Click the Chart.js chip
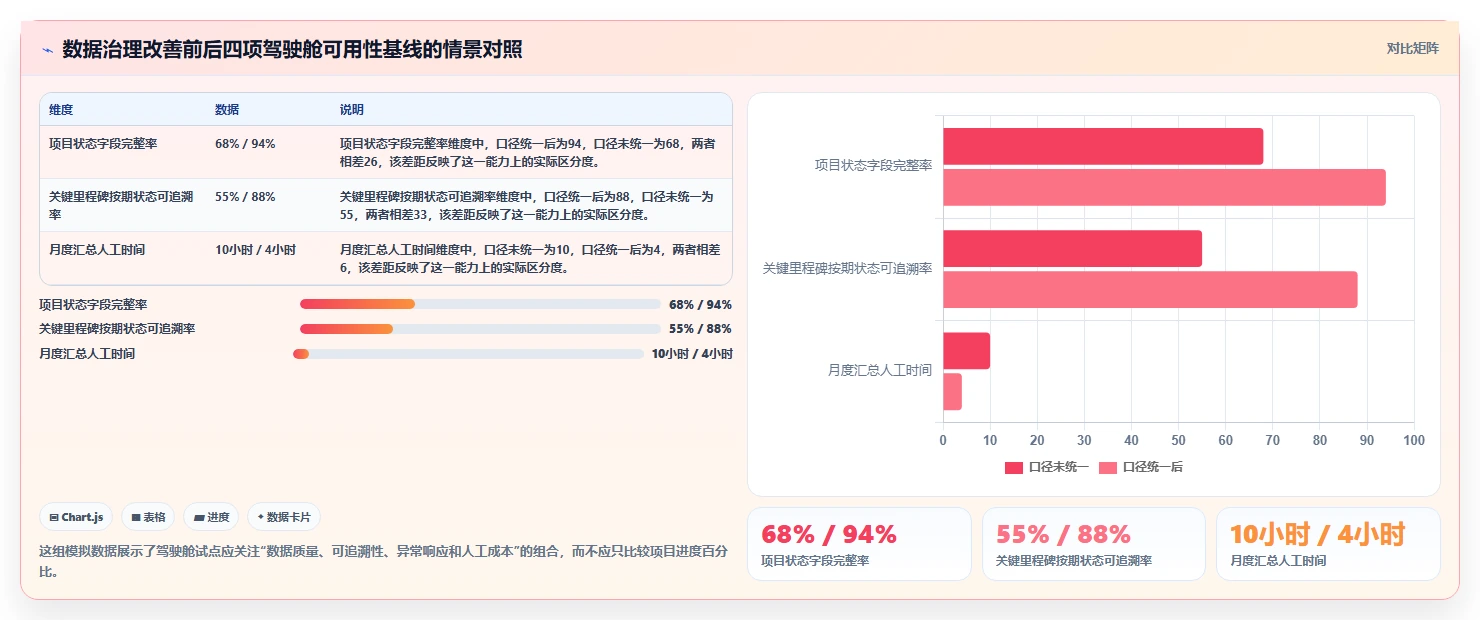The height and width of the screenshot is (620, 1480). pos(76,517)
